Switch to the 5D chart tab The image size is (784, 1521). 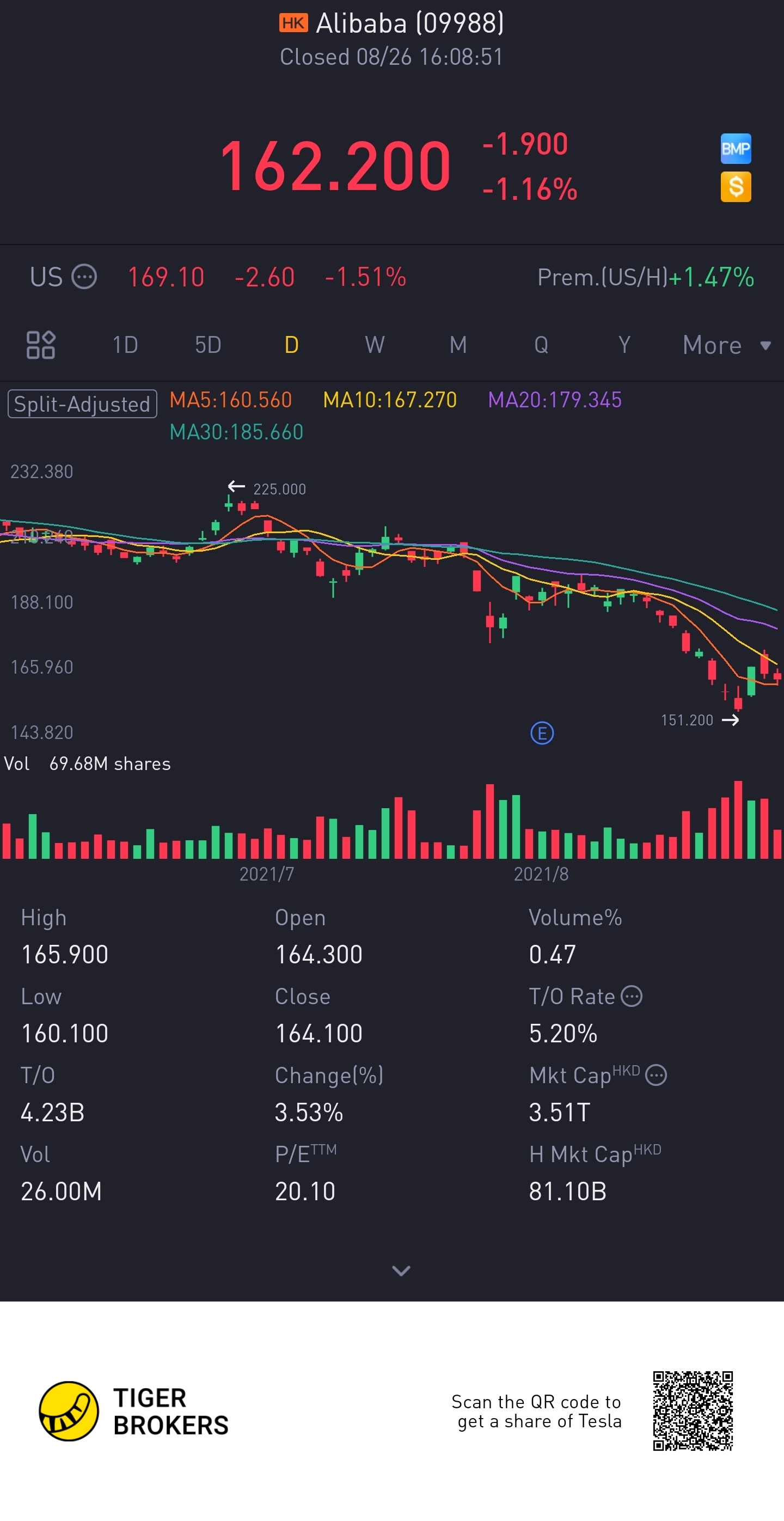pyautogui.click(x=208, y=345)
